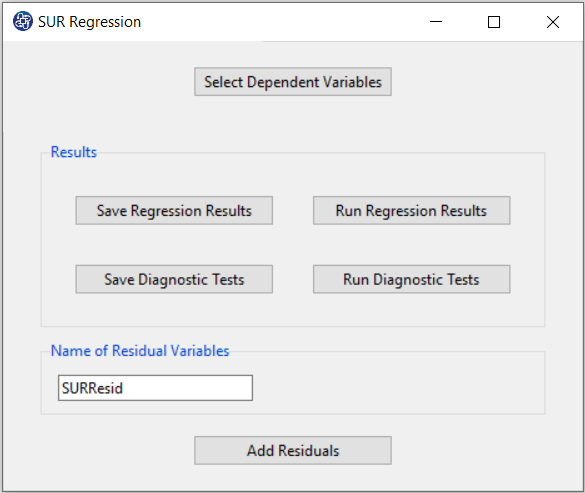Click the Results group label
Viewport: 585px width, 493px height.
tap(74, 152)
